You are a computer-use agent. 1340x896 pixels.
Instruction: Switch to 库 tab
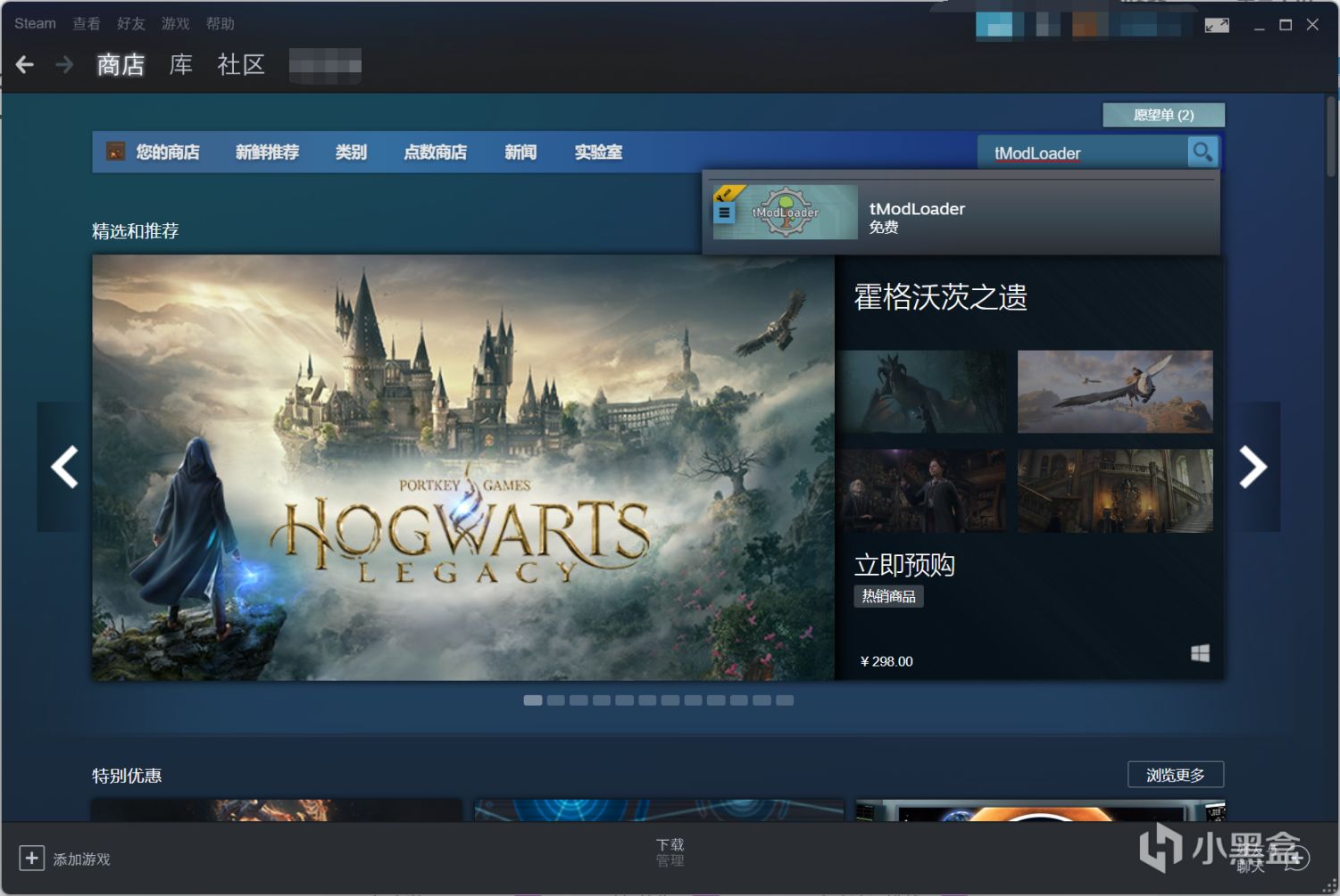[x=181, y=64]
